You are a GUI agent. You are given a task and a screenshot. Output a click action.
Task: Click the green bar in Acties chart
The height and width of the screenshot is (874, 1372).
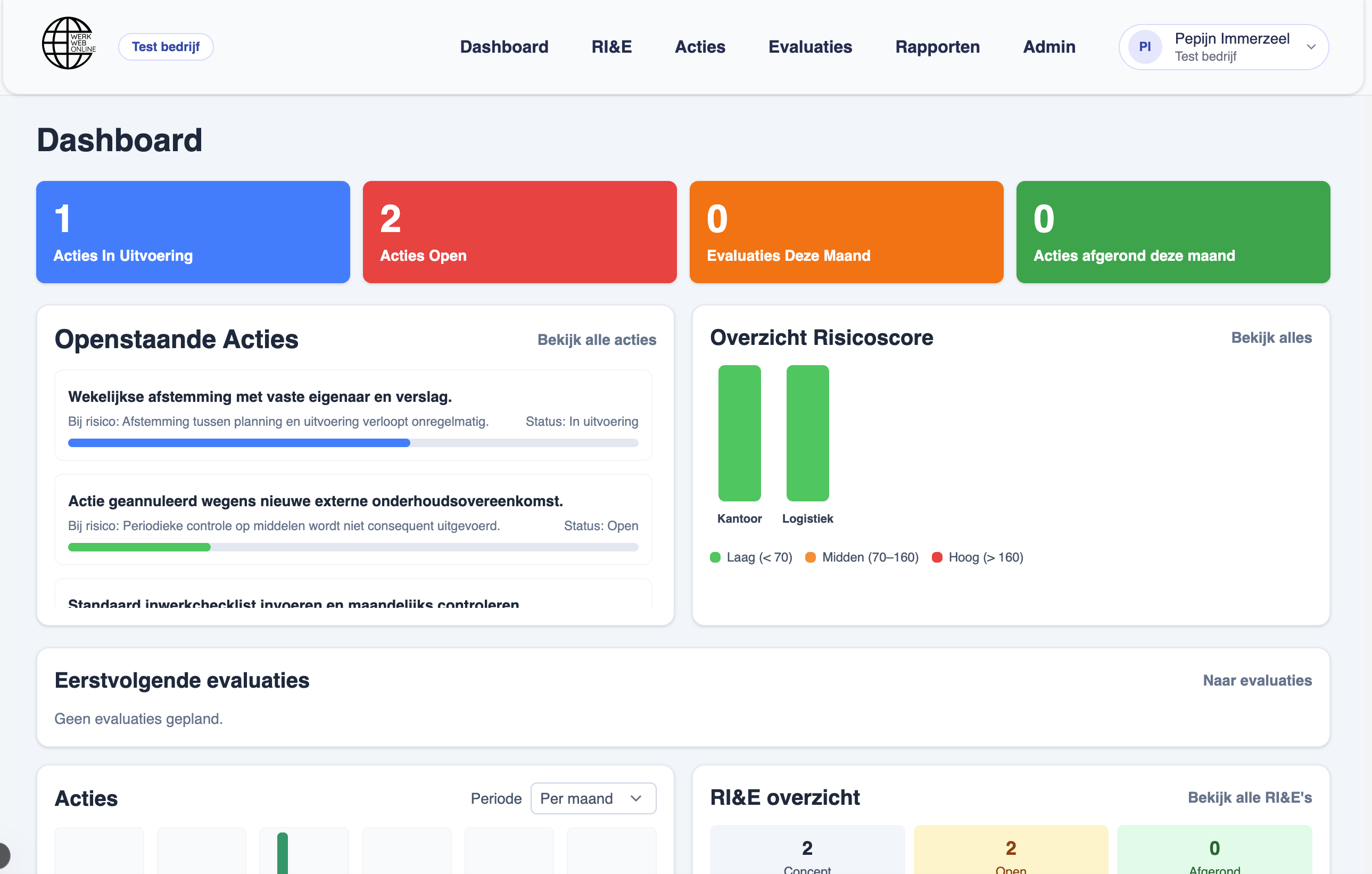283,853
